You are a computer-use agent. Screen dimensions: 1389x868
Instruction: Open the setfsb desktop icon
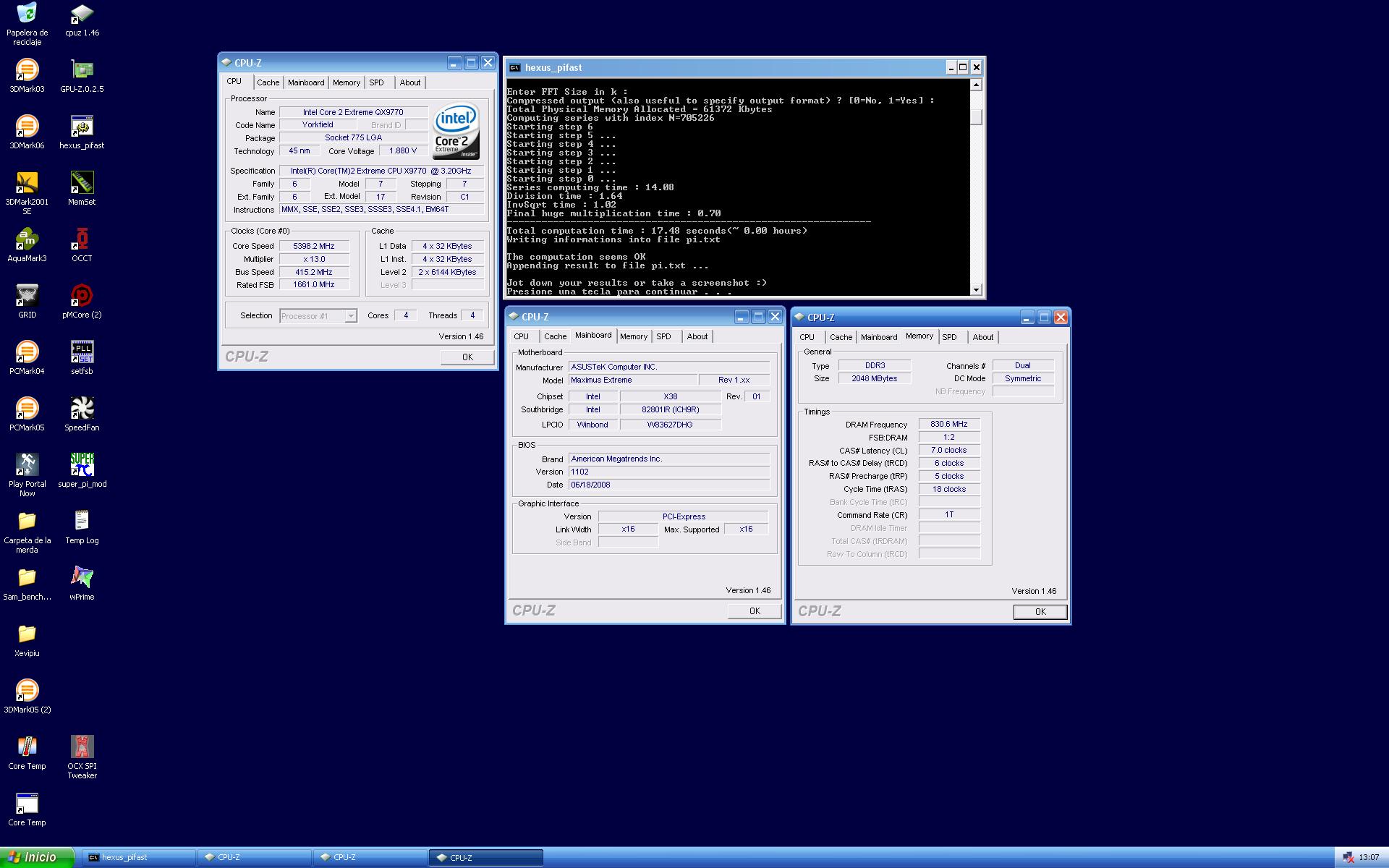82,357
